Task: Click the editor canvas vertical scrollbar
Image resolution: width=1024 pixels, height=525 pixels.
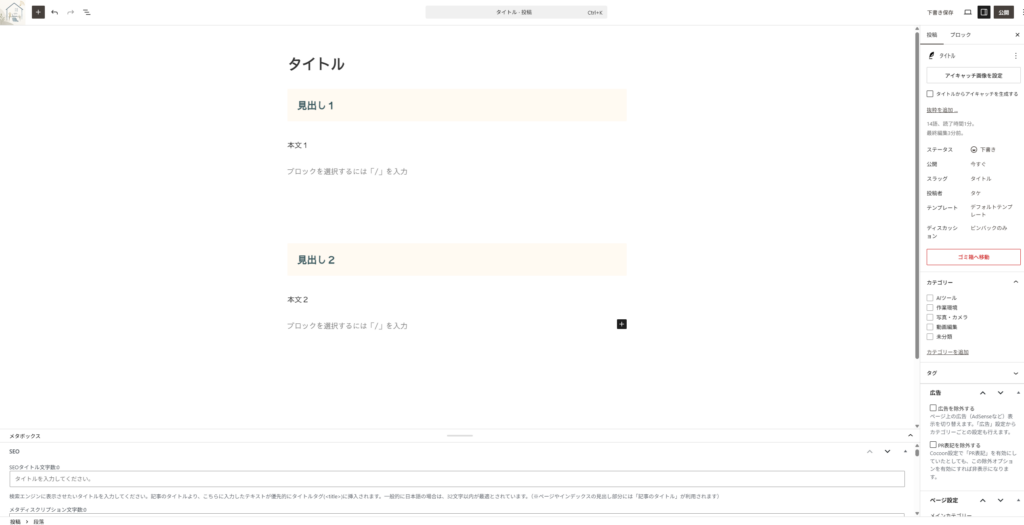Action: [x=917, y=195]
